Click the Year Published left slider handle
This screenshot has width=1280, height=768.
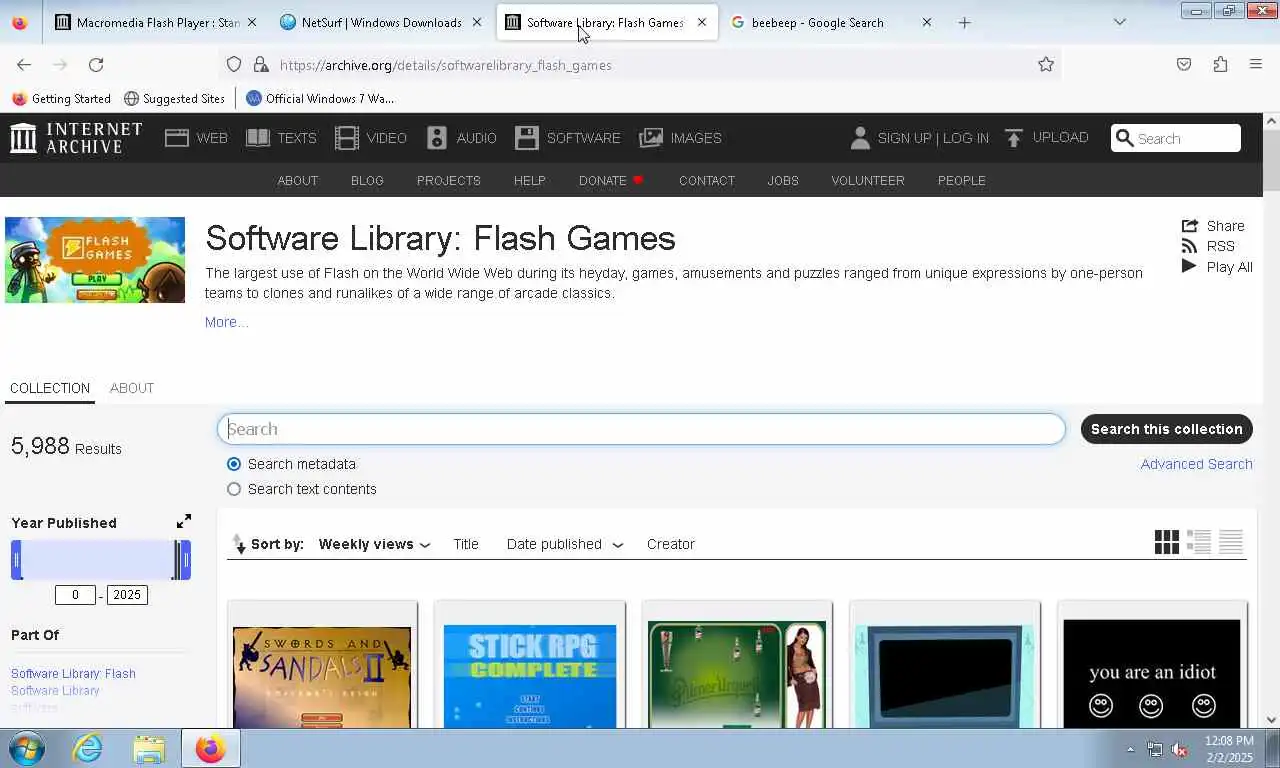tap(16, 559)
